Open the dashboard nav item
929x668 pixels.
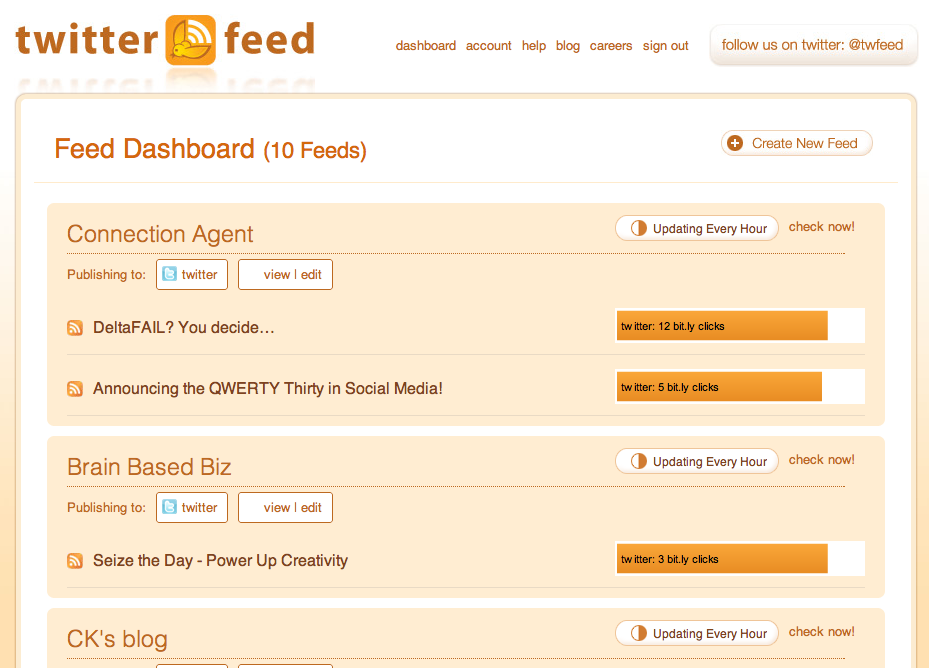coord(425,46)
